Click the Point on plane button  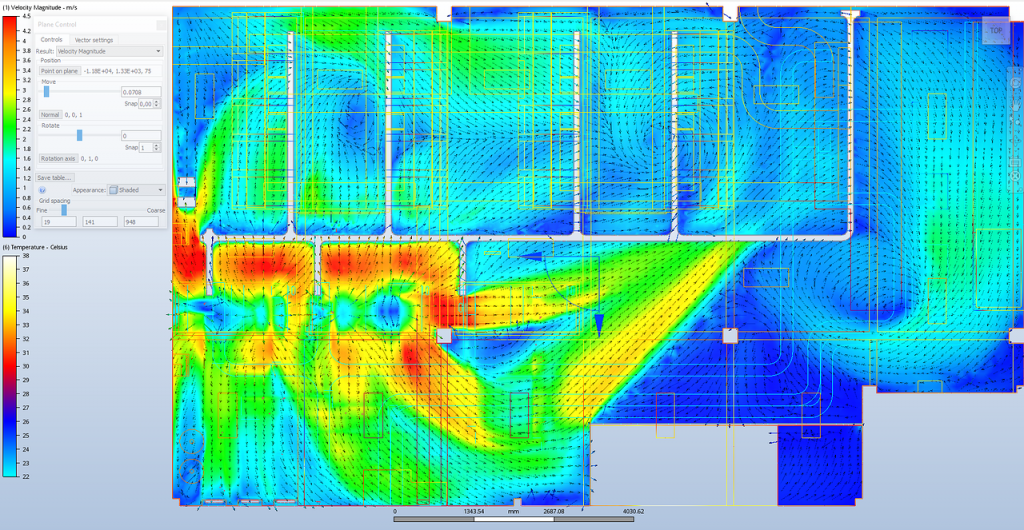click(59, 70)
